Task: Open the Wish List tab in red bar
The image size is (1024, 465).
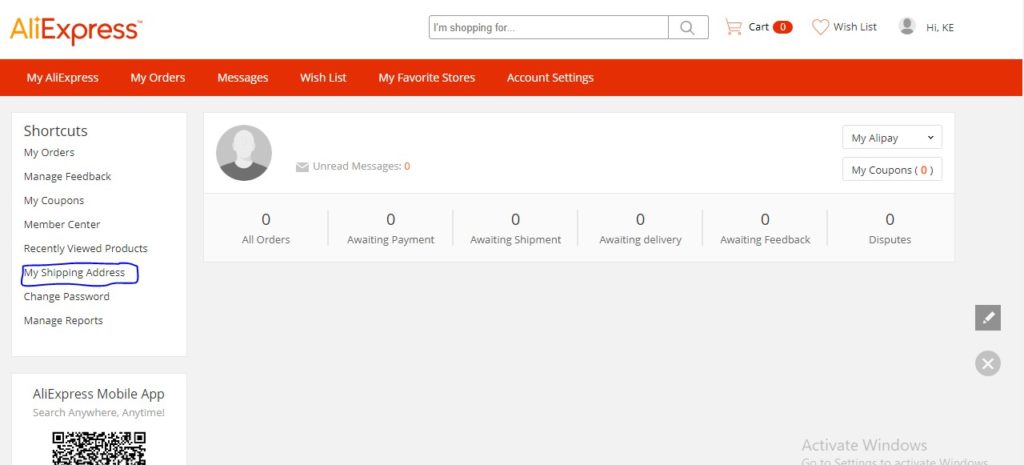Action: point(323,78)
